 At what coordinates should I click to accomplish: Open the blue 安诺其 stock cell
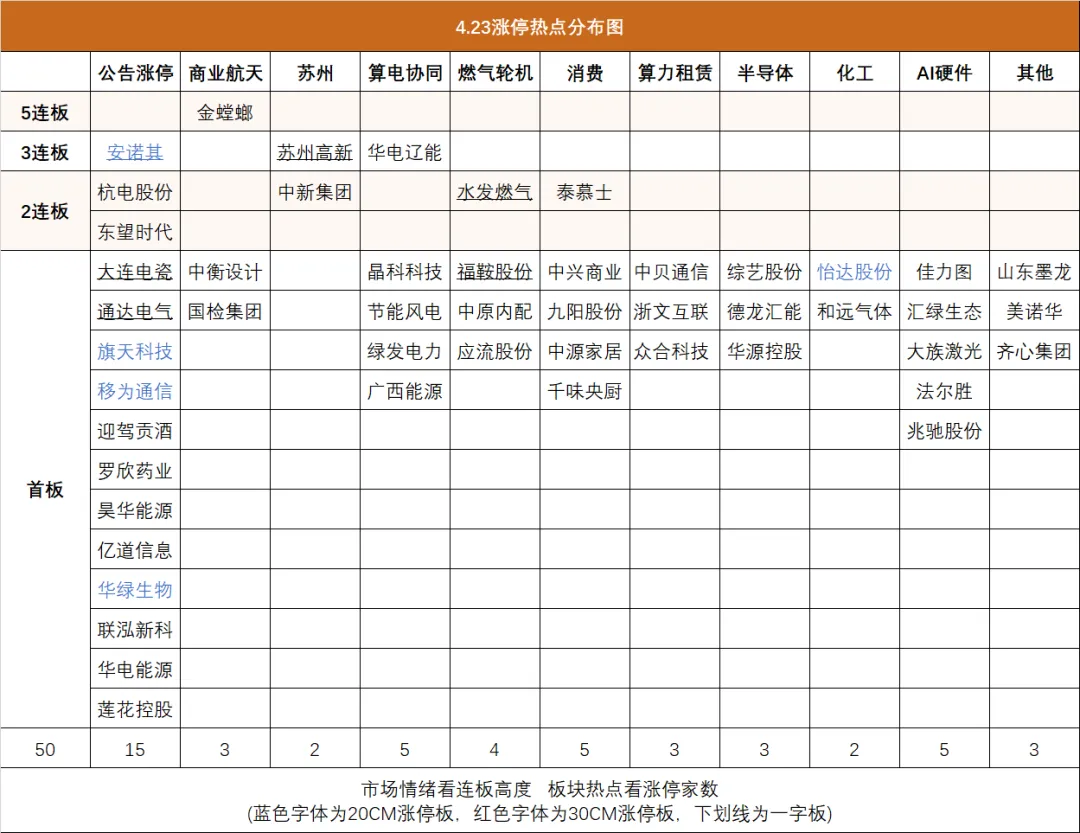pos(135,152)
